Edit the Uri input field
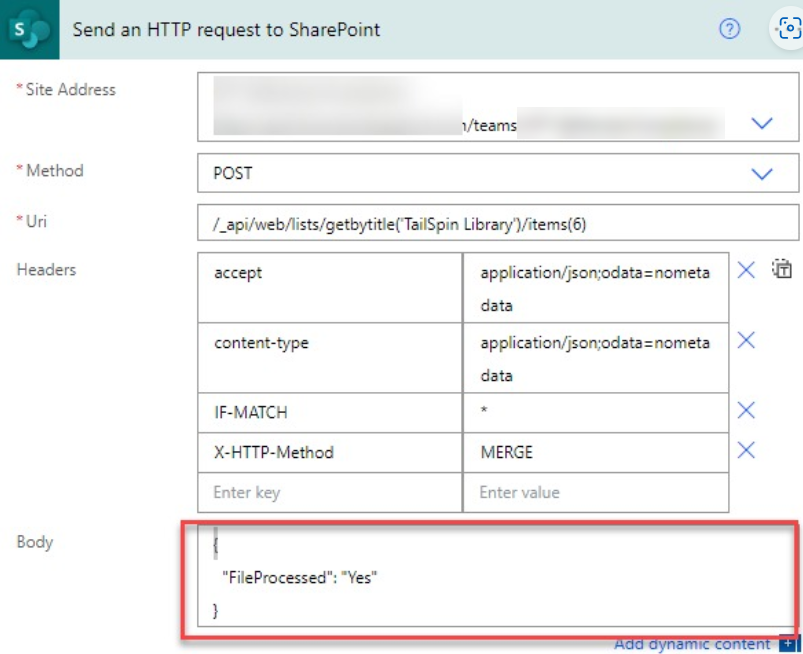This screenshot has height=654, width=803. point(450,221)
